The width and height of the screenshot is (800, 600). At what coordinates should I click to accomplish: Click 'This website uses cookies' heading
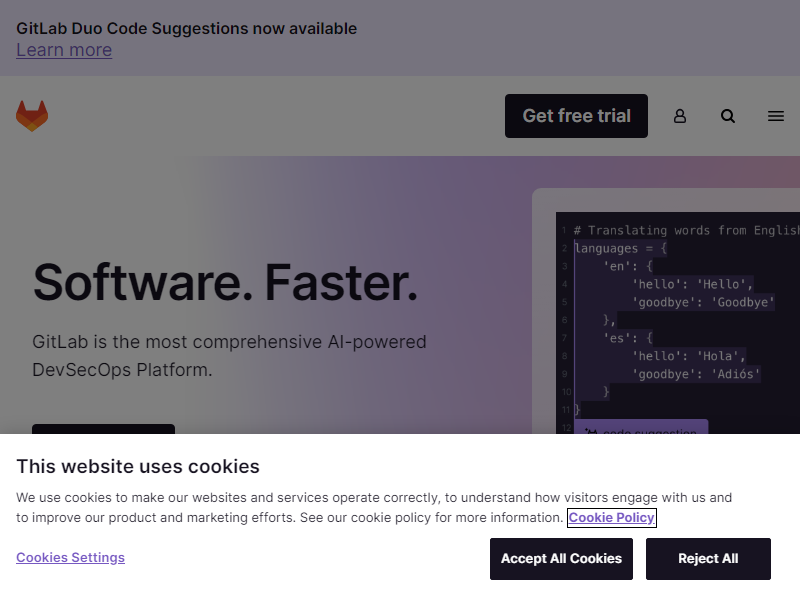(x=138, y=466)
